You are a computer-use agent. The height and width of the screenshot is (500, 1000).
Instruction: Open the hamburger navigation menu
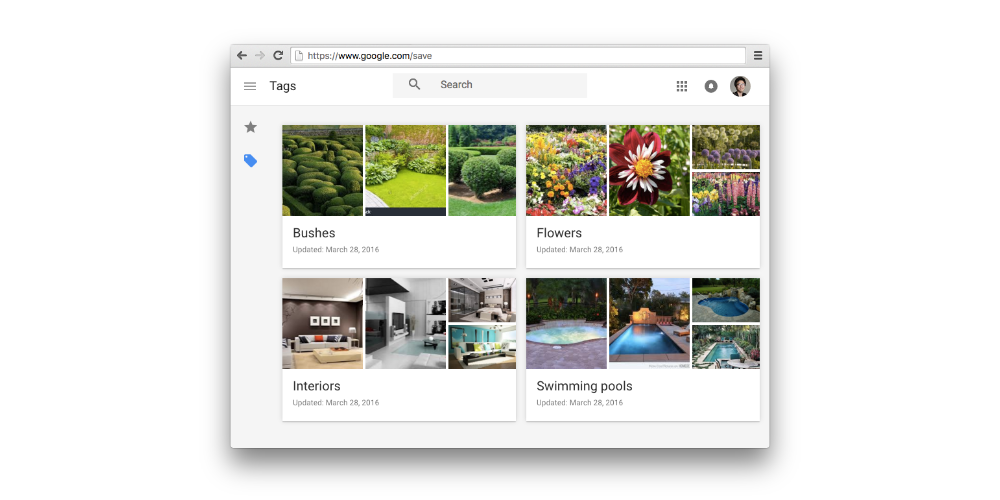250,86
